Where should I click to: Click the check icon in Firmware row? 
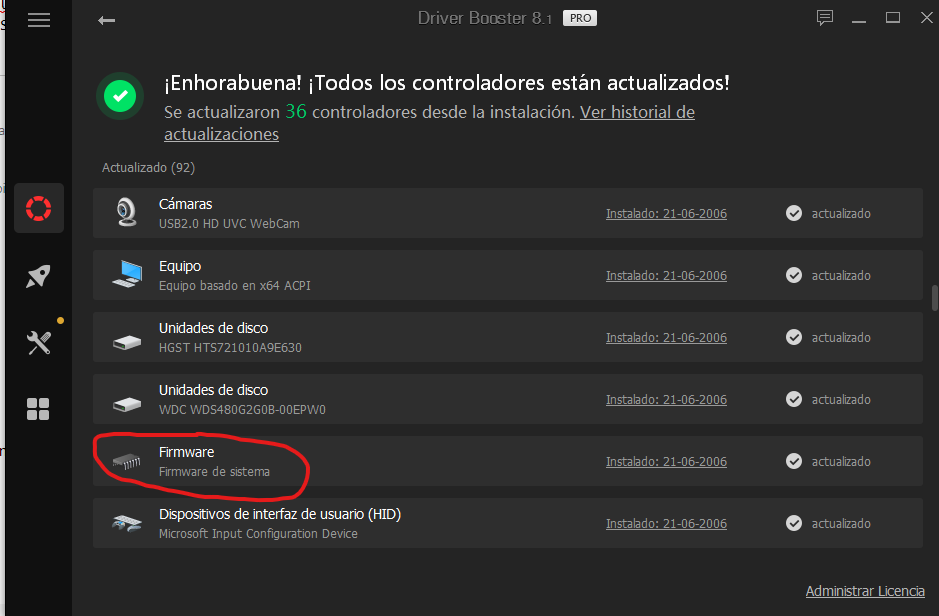(794, 461)
